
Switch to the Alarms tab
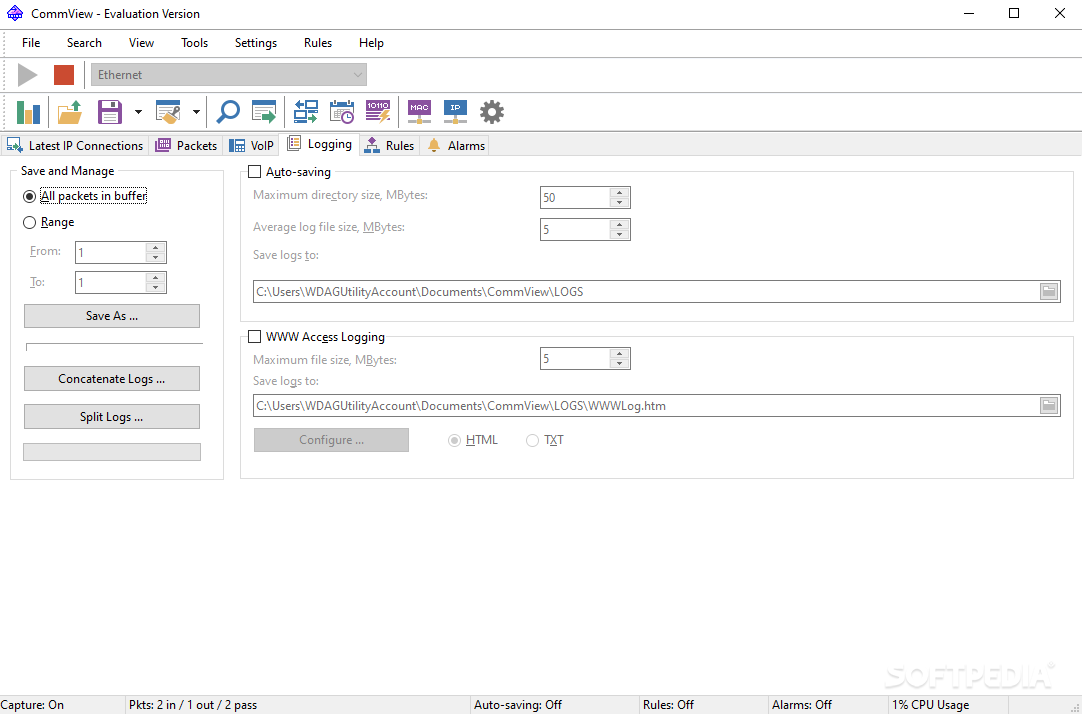click(456, 146)
